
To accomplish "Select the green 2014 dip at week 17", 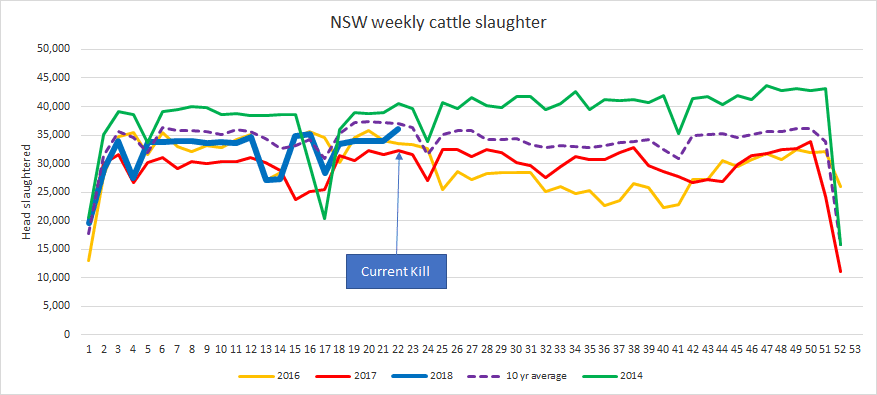I will pyautogui.click(x=324, y=218).
